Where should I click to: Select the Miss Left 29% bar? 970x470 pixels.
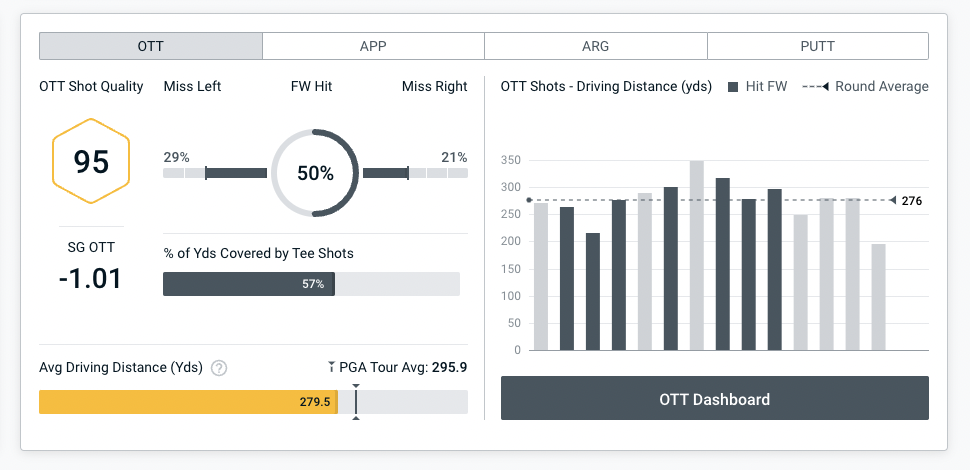click(215, 173)
